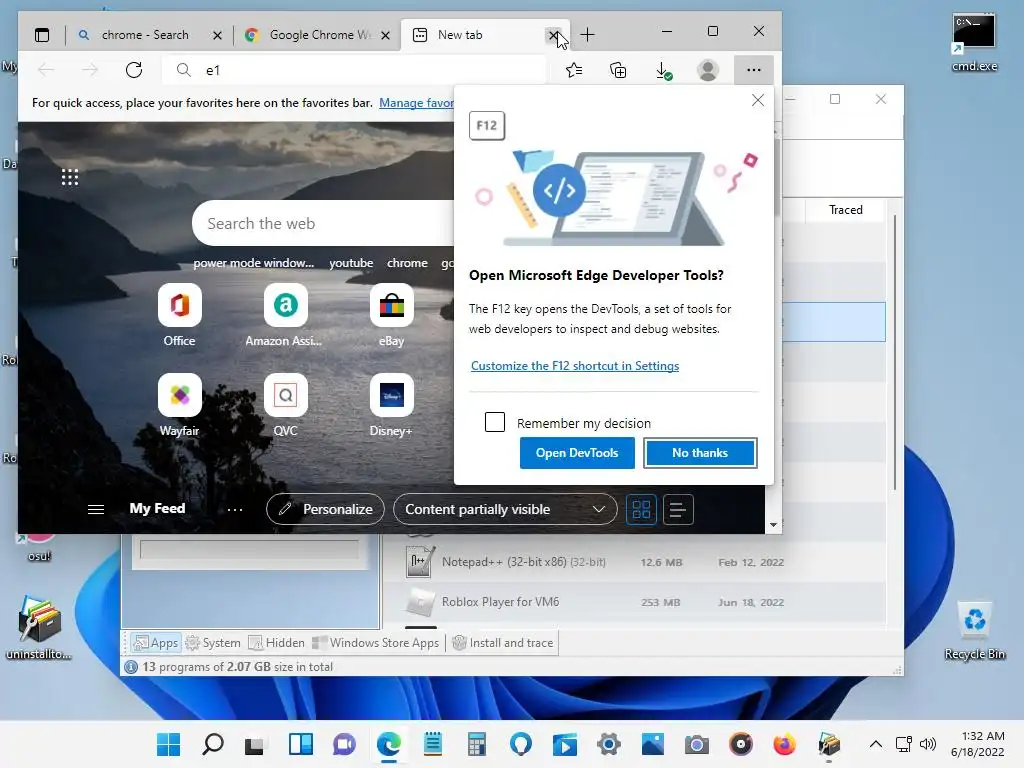Open Firefox from the taskbar
The width and height of the screenshot is (1024, 768).
pyautogui.click(x=784, y=744)
